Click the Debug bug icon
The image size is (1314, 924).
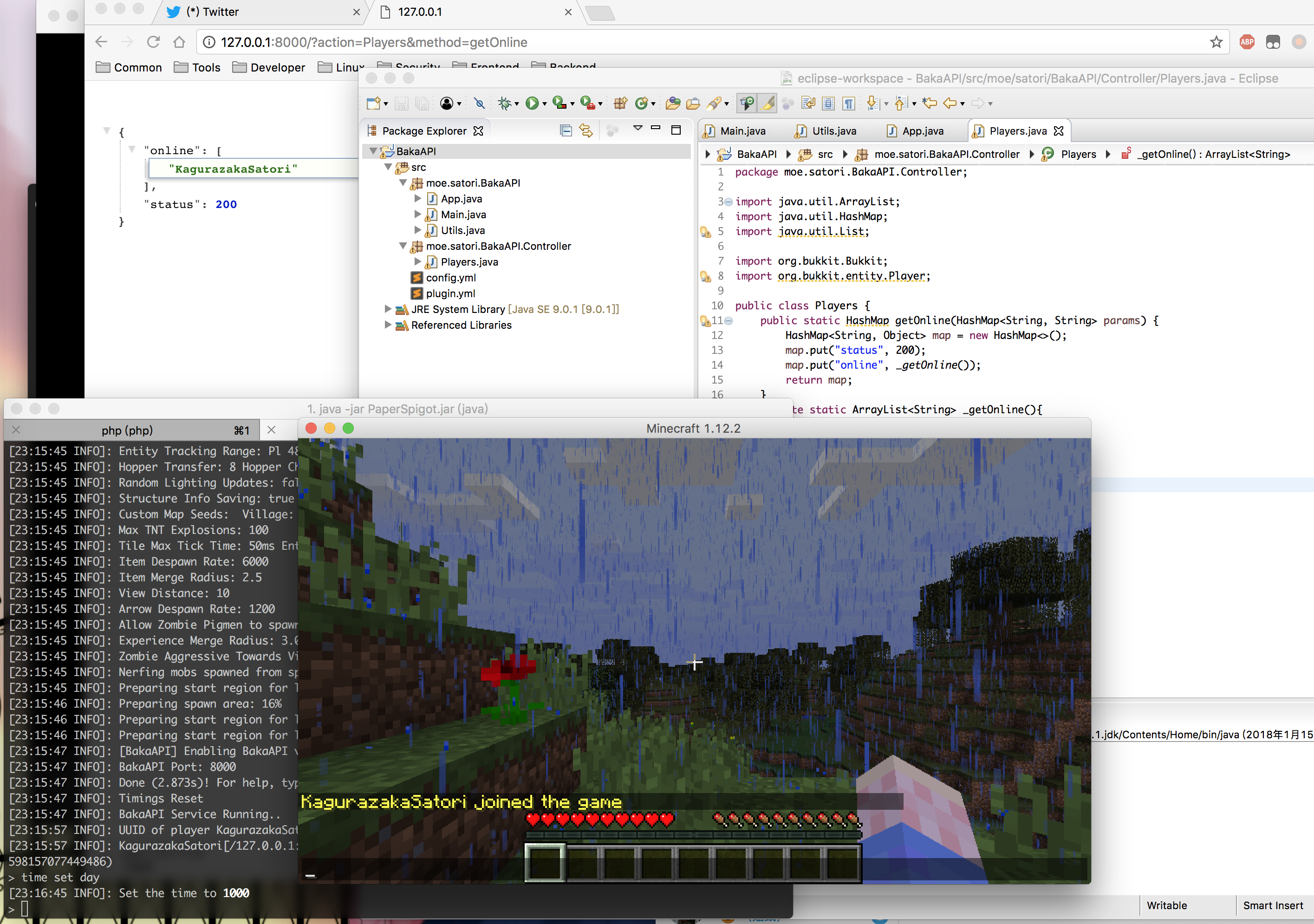pyautogui.click(x=504, y=104)
